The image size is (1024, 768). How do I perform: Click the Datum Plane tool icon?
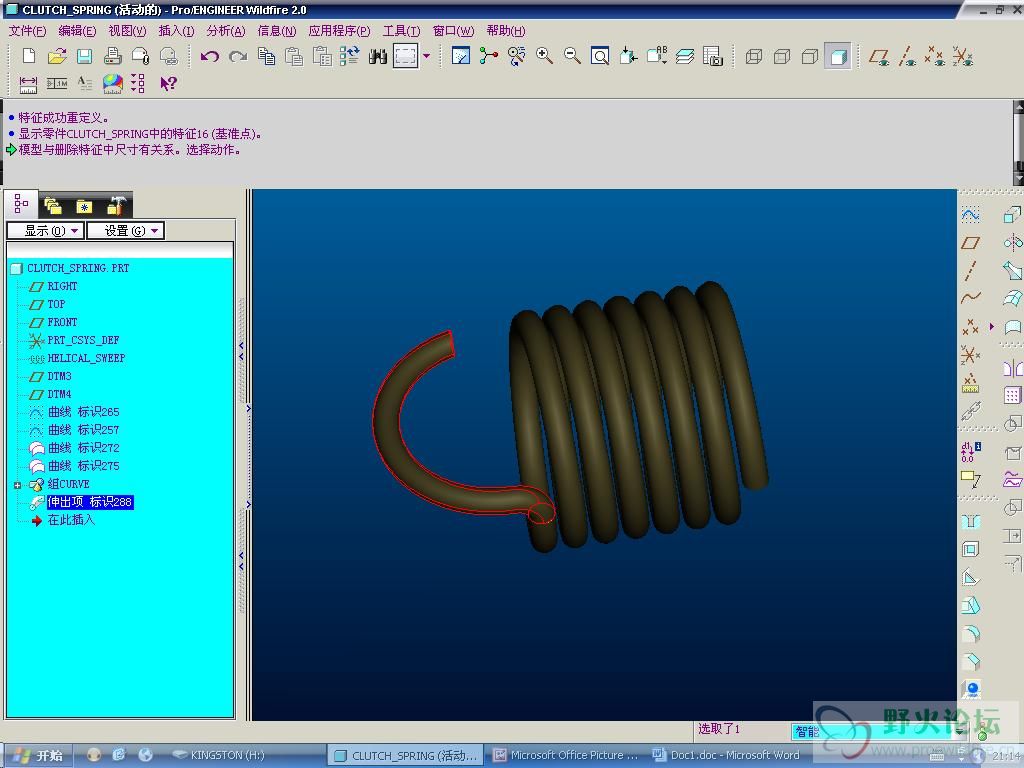point(970,243)
